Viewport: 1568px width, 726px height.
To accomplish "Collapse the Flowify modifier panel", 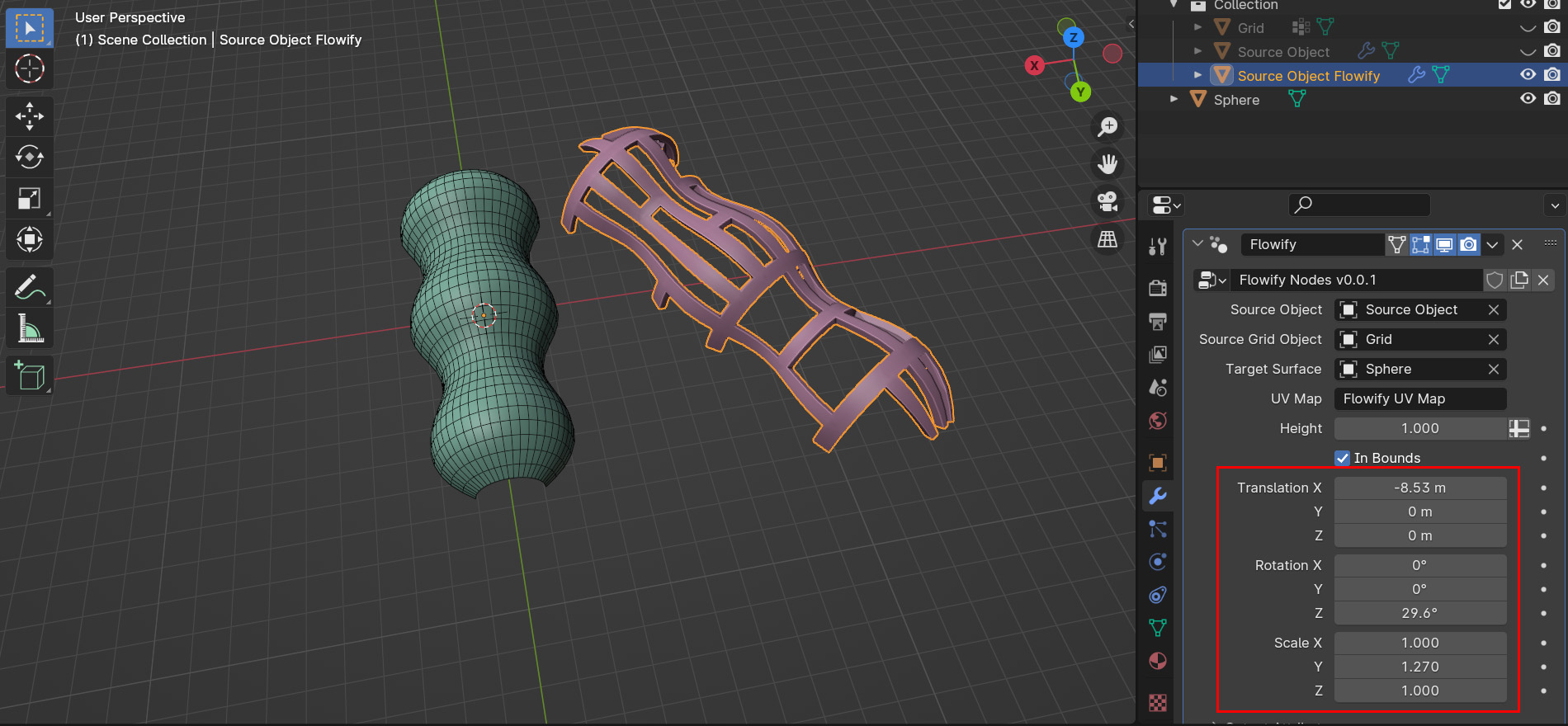I will [1197, 244].
